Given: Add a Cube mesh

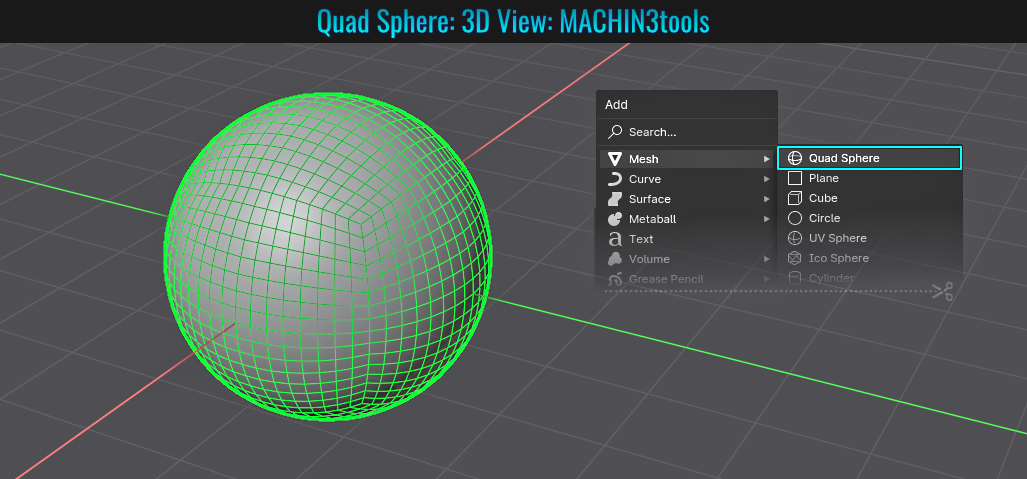Looking at the screenshot, I should click(x=869, y=198).
